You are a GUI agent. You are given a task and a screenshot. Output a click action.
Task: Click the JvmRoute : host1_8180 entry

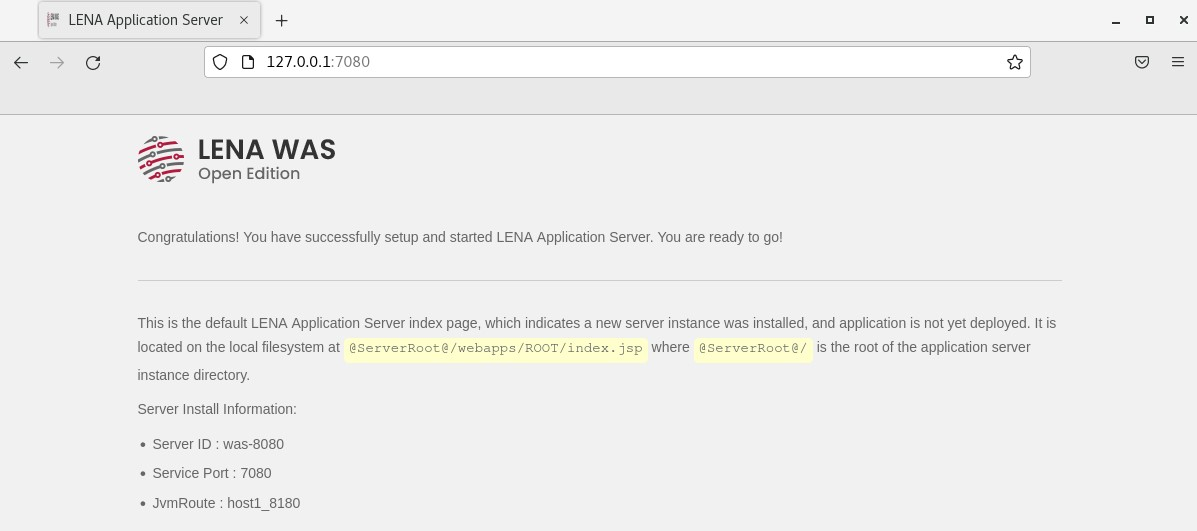coord(226,504)
